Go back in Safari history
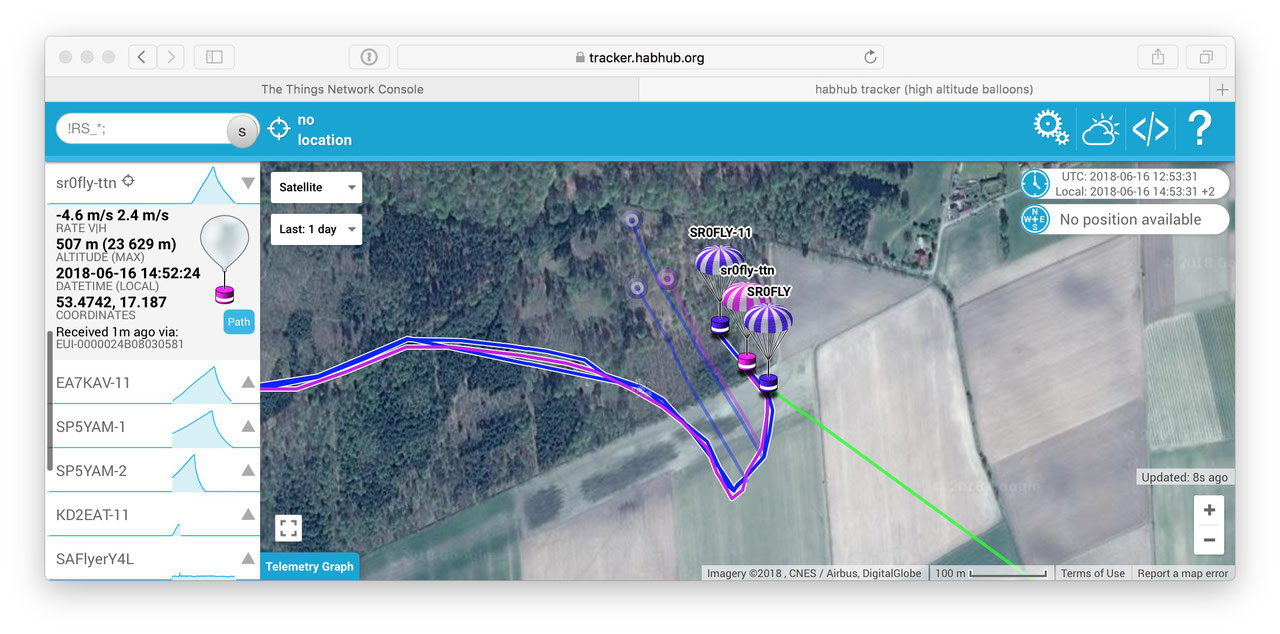 coord(142,57)
